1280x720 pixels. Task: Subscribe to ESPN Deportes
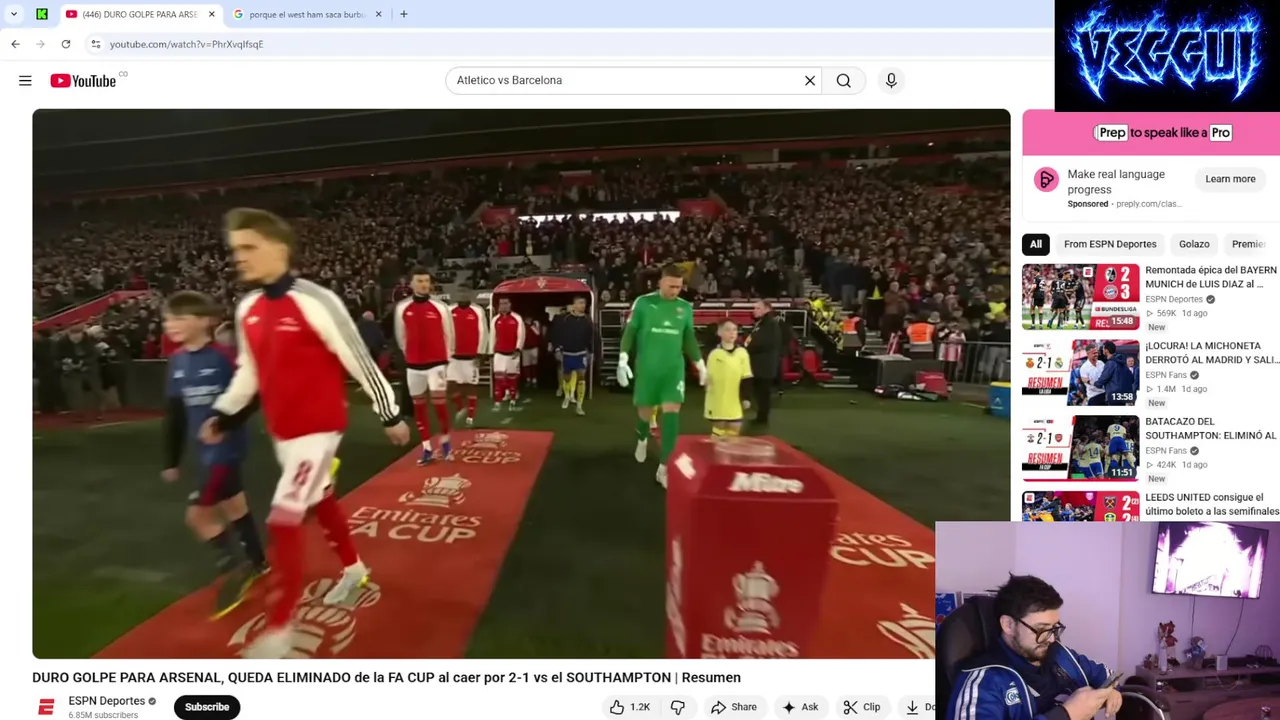207,707
